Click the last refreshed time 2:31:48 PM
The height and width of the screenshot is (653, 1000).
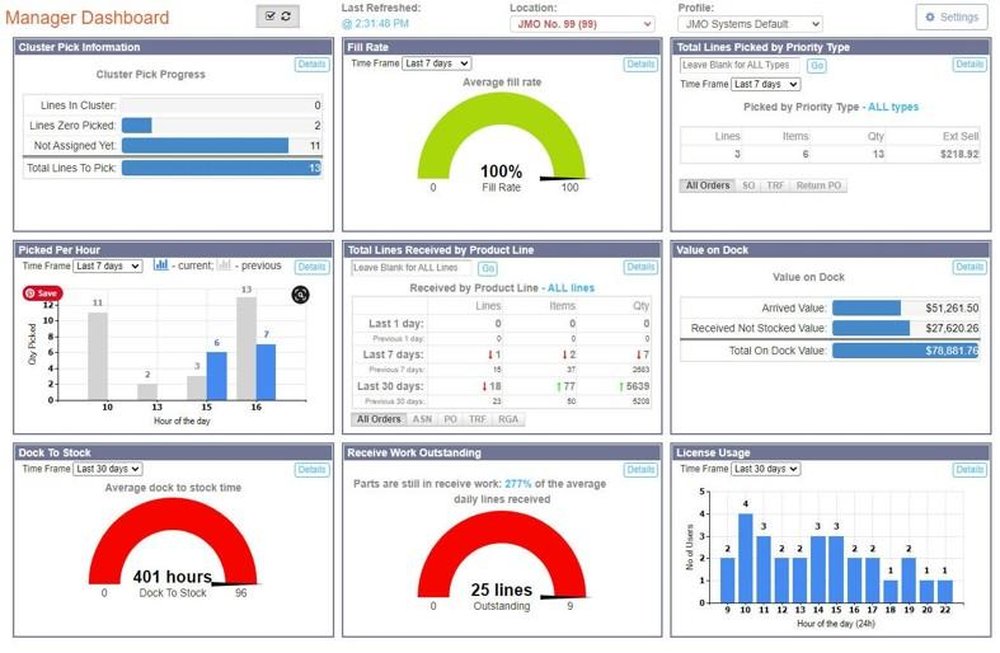pos(375,24)
